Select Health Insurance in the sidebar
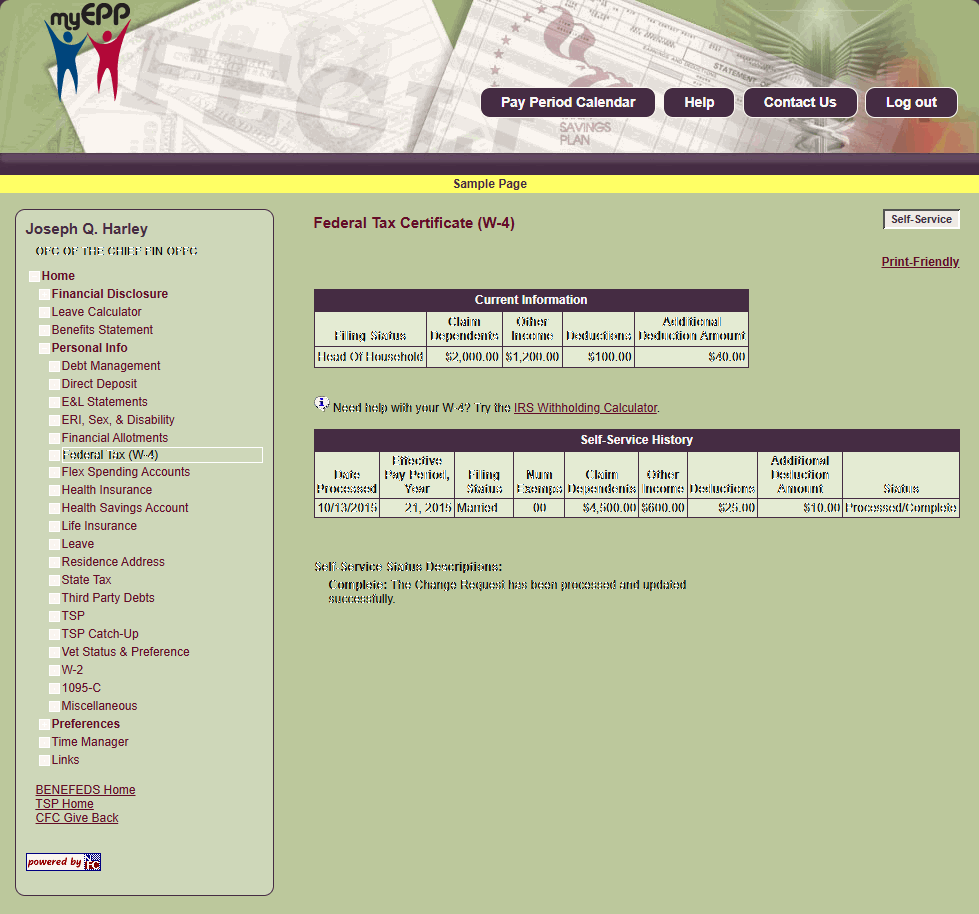This screenshot has width=979, height=914. tap(107, 490)
